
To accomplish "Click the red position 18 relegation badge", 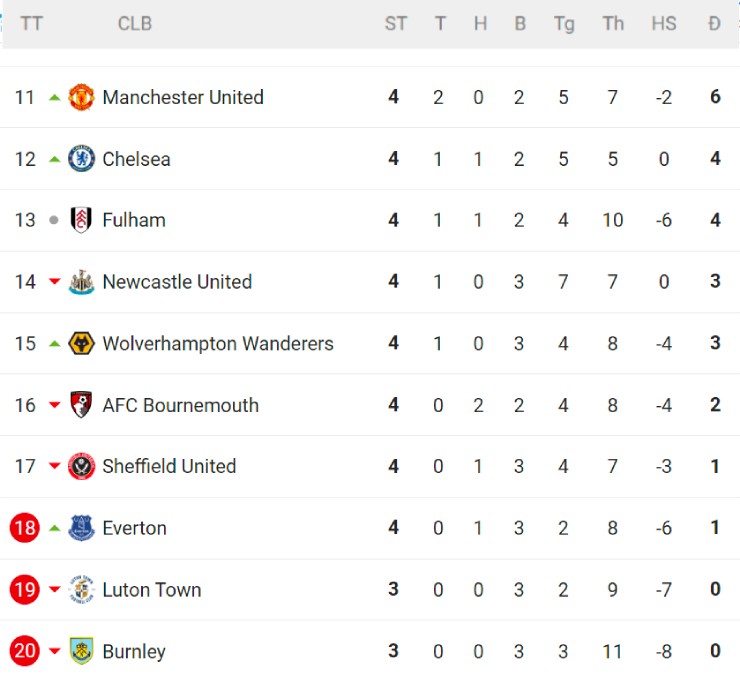I will tap(25, 528).
